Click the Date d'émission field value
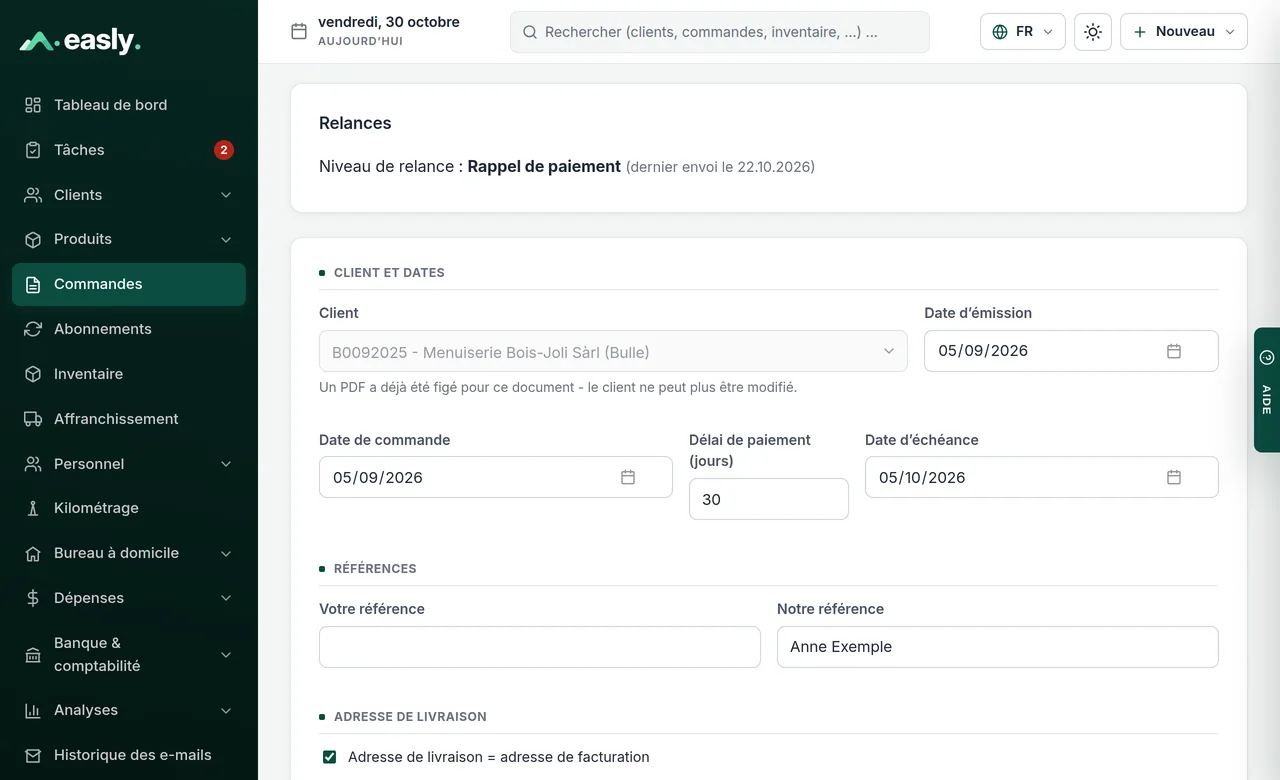This screenshot has width=1280, height=780. click(x=983, y=351)
